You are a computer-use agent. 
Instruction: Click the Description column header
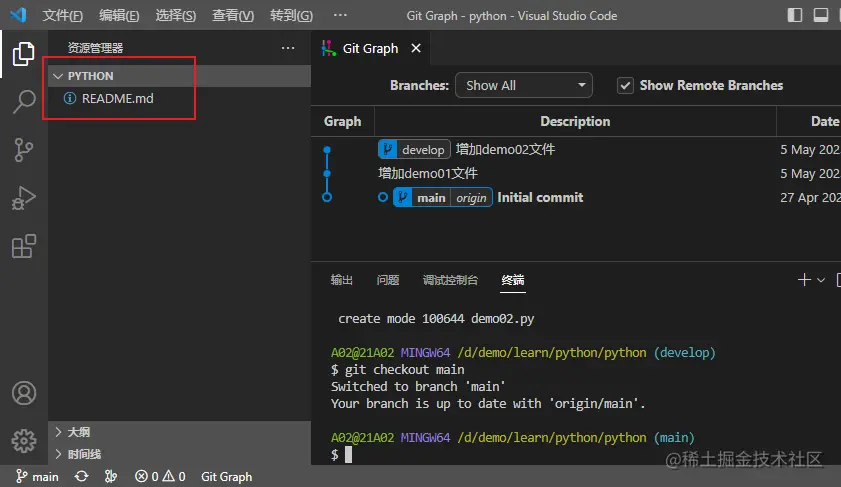[x=575, y=121]
